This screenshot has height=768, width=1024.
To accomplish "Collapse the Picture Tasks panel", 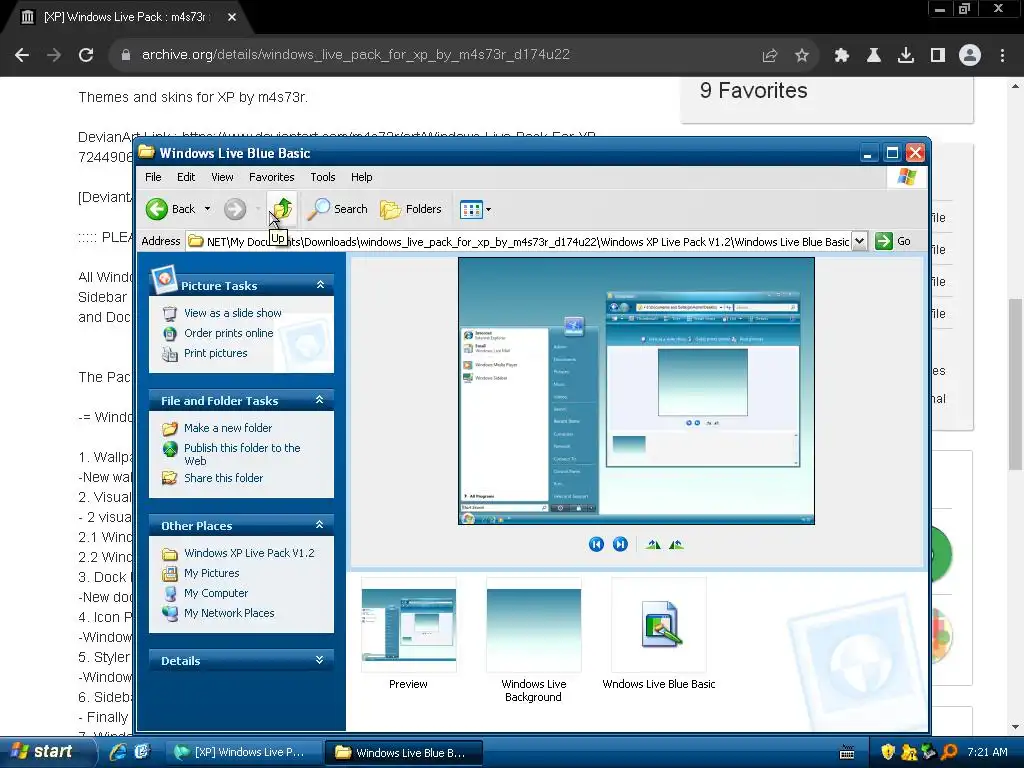I will point(320,285).
